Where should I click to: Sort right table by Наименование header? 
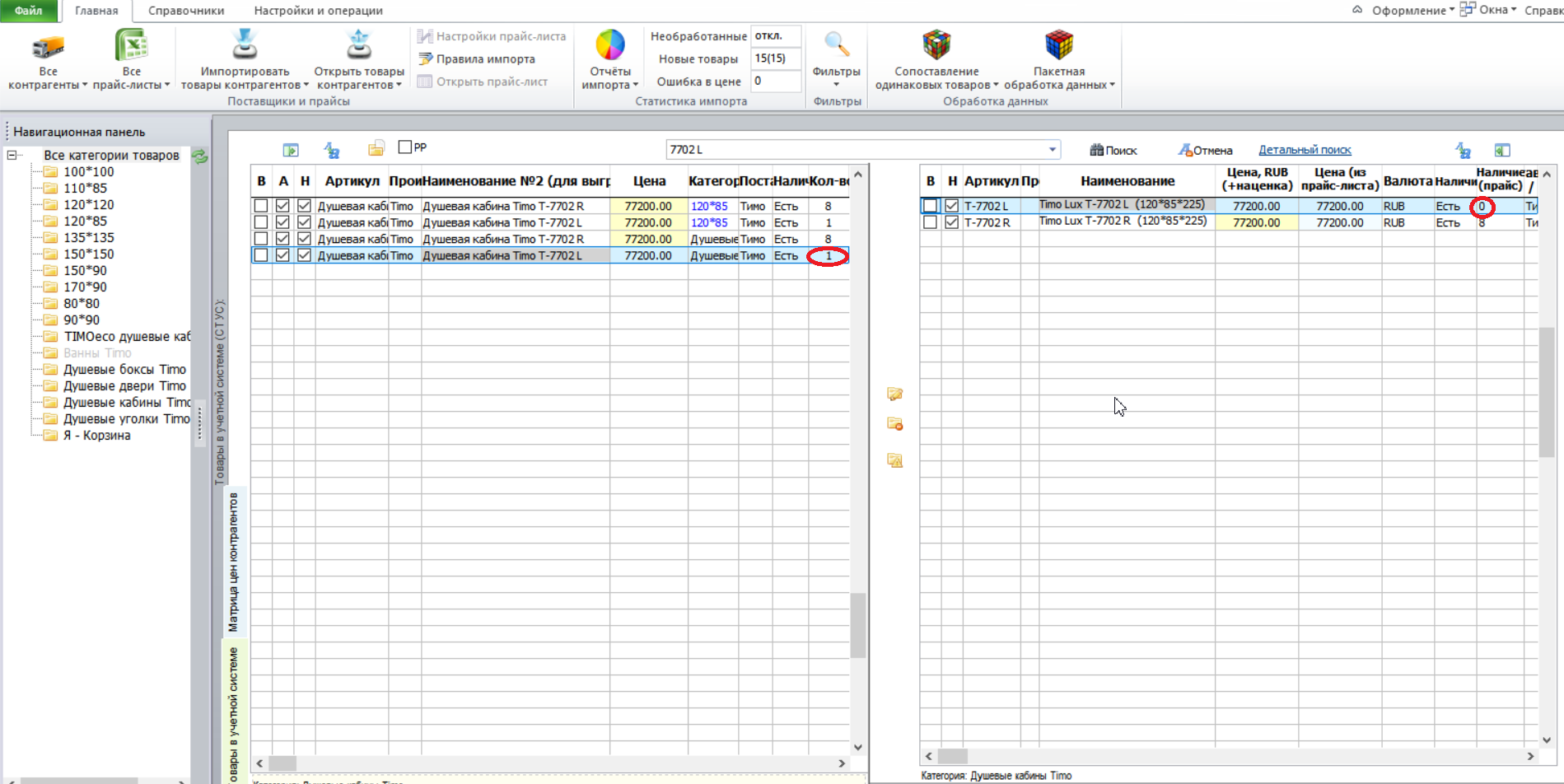click(x=1127, y=181)
